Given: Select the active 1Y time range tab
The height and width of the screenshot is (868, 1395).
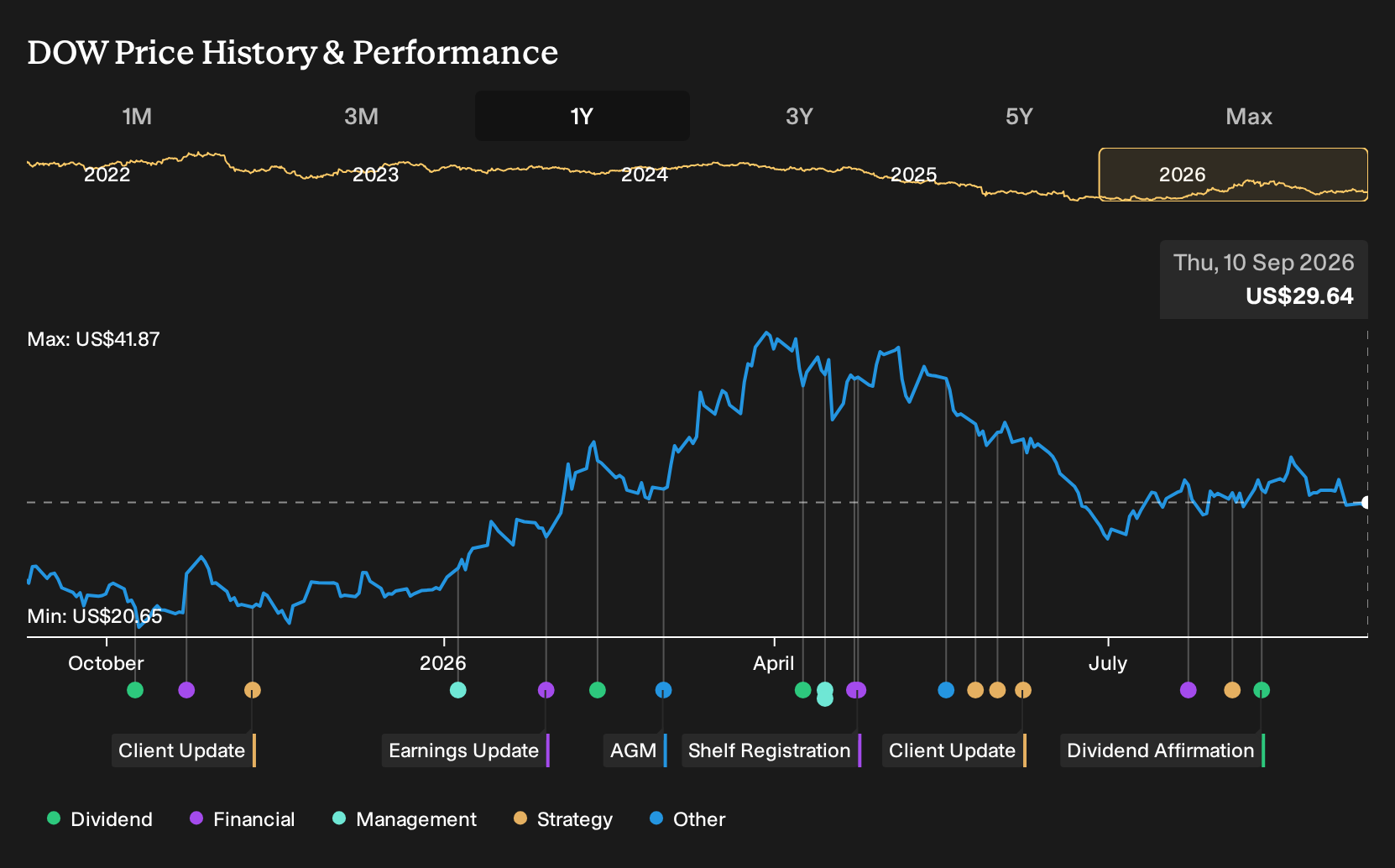Looking at the screenshot, I should [583, 116].
